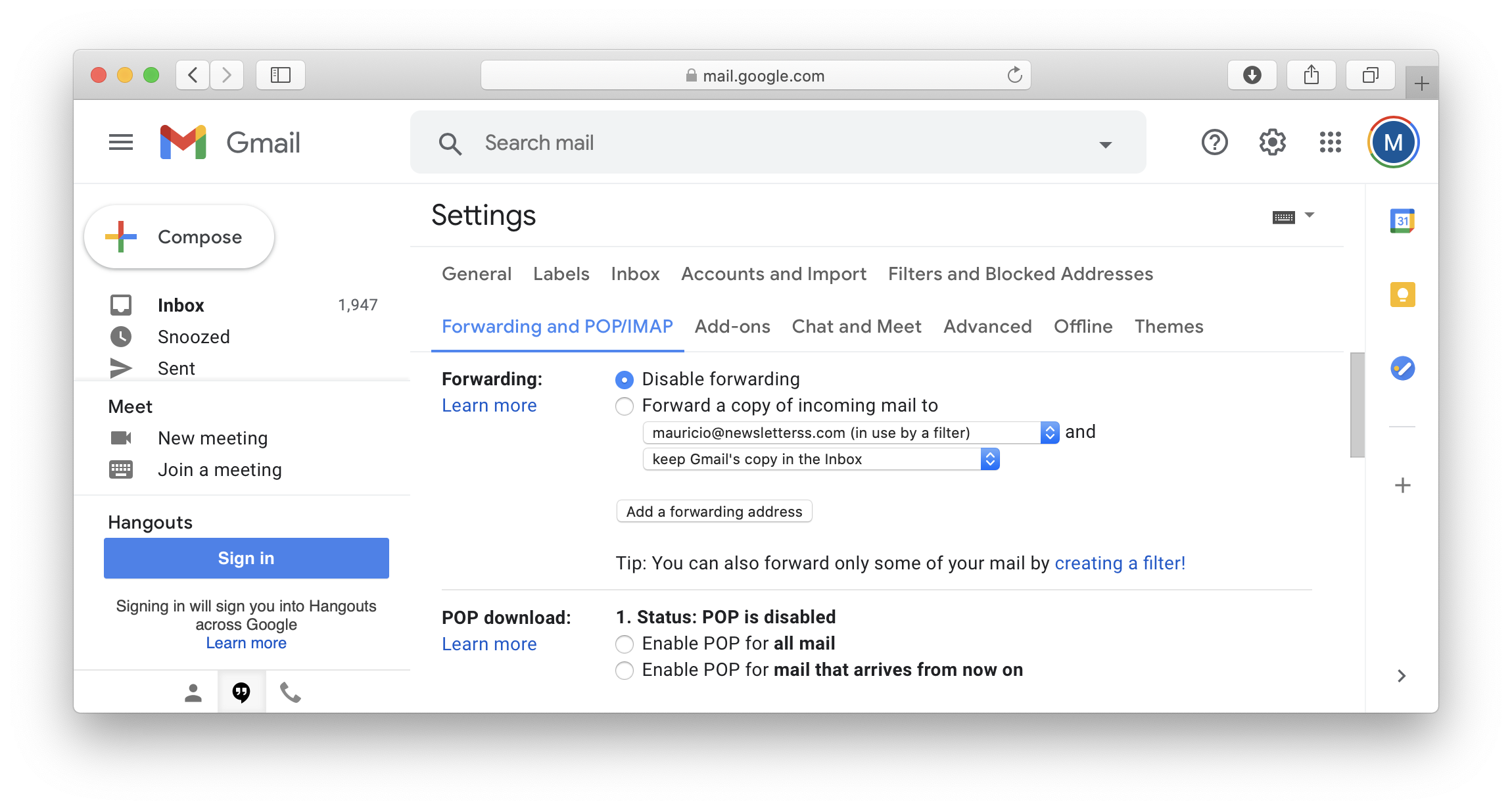Image resolution: width=1512 pixels, height=810 pixels.
Task: Click Add a forwarding address
Action: point(715,512)
